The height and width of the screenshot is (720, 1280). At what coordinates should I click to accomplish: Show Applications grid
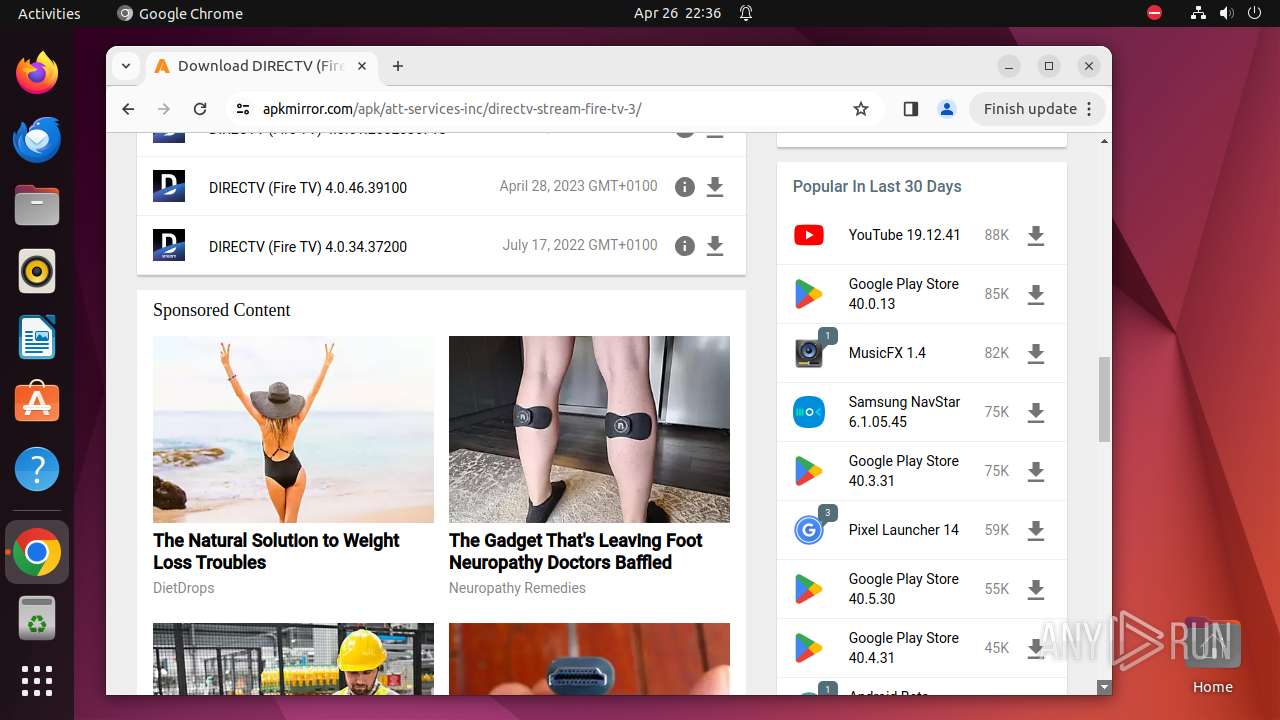[x=37, y=680]
